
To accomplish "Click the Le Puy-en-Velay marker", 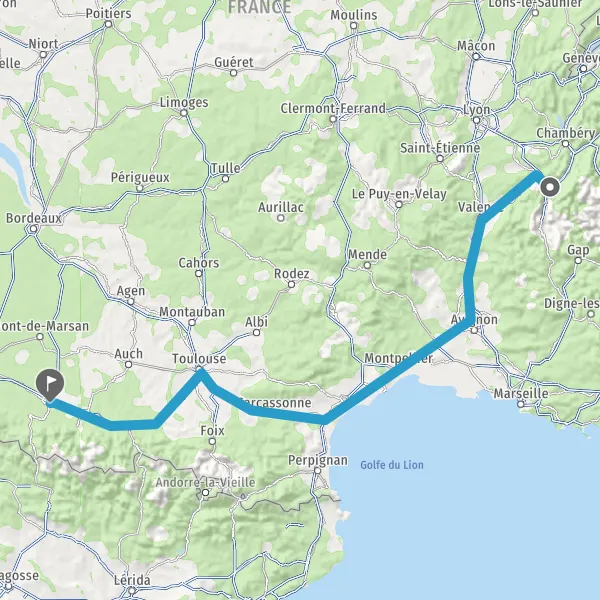I will [x=399, y=204].
